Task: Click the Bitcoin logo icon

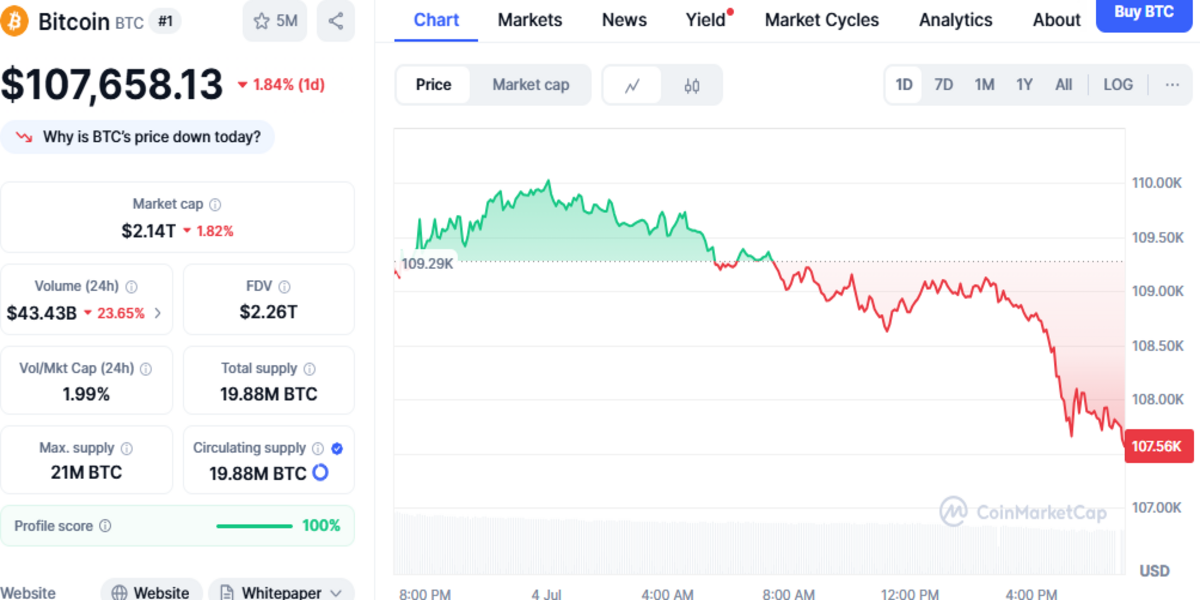Action: 16,21
